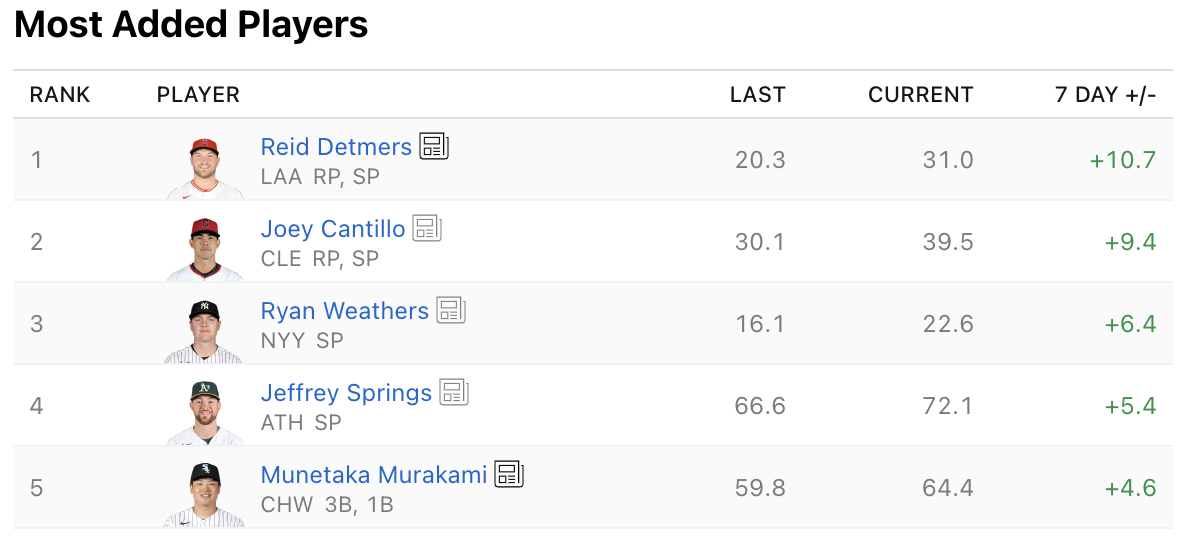Open Munetaka Murakami news notes icon
The width and height of the screenshot is (1196, 538).
(509, 474)
